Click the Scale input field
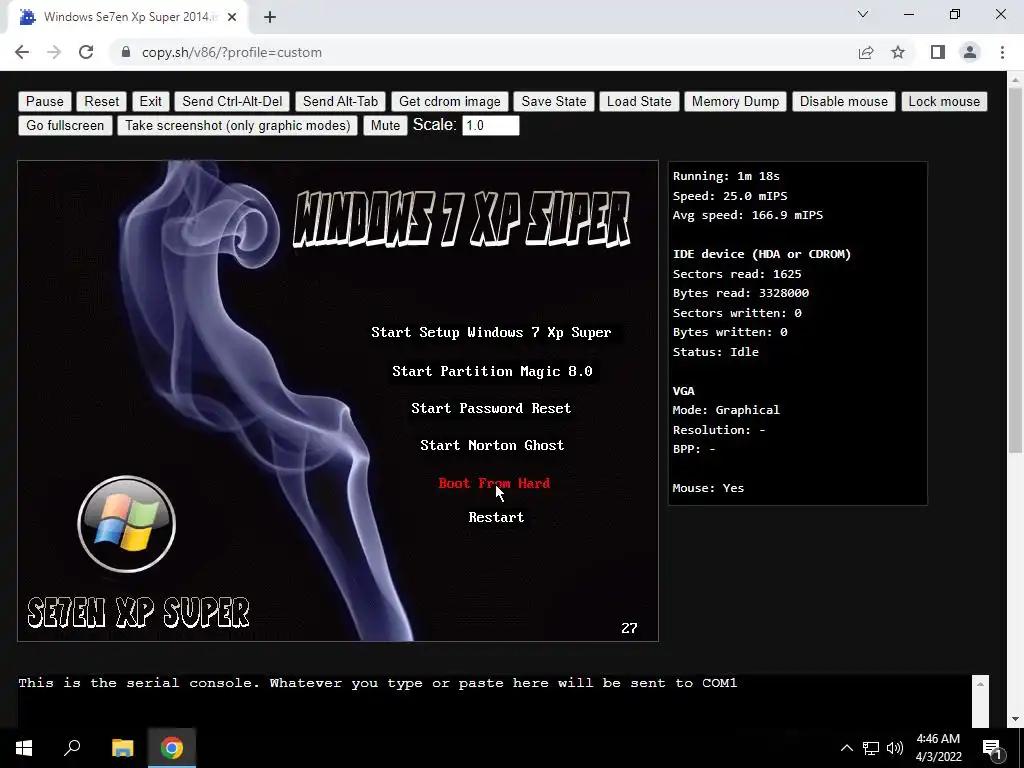This screenshot has height=768, width=1024. [x=490, y=125]
